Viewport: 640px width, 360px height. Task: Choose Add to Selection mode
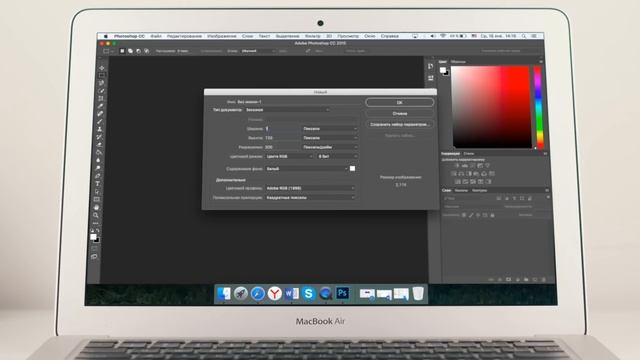pyautogui.click(x=130, y=51)
